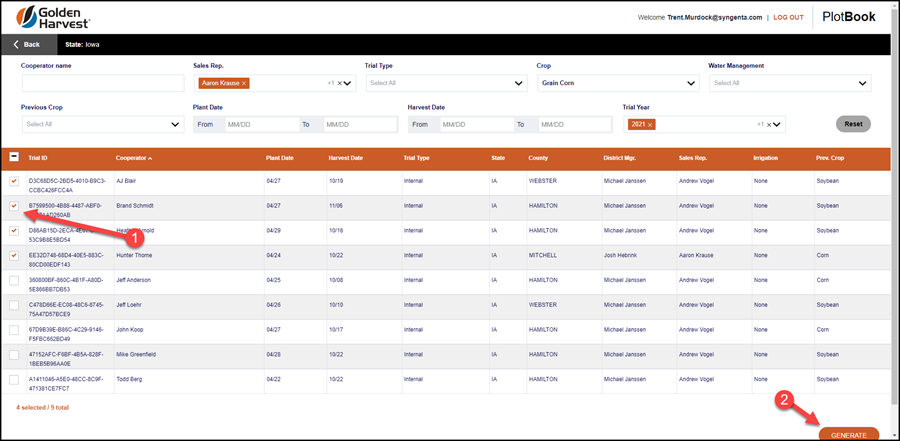Select the Todd Berg trial checkbox
This screenshot has height=441, width=900.
point(14,380)
